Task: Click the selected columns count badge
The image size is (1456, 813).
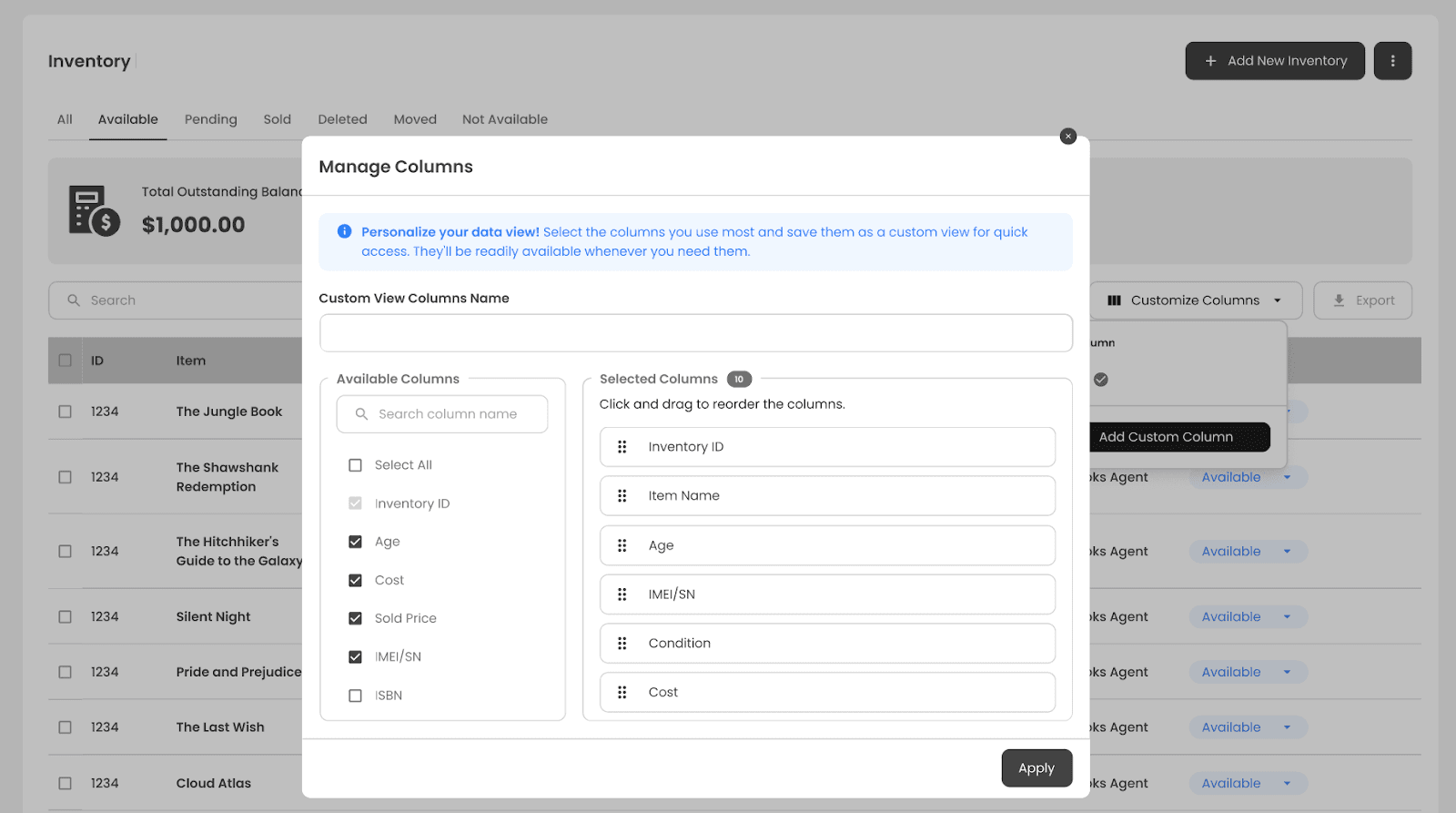Action: [739, 379]
